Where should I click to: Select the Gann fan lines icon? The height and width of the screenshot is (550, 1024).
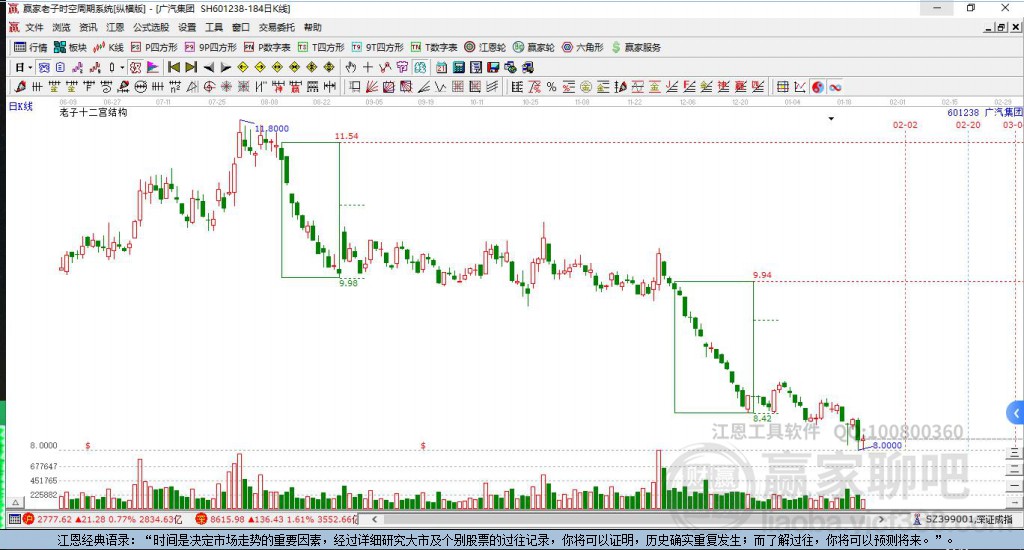click(x=372, y=87)
